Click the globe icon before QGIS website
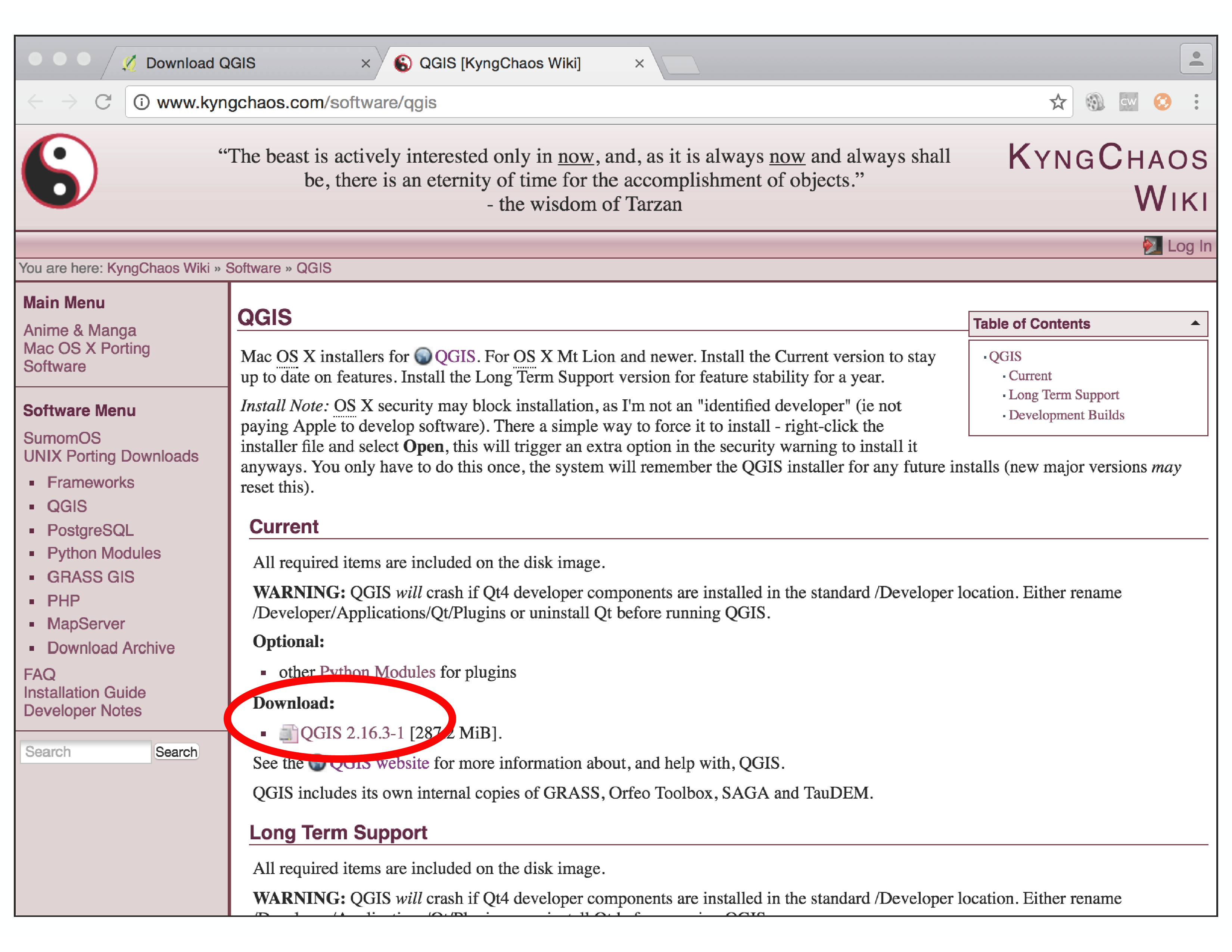Image resolution: width=1232 pixels, height=952 pixels. [x=318, y=763]
